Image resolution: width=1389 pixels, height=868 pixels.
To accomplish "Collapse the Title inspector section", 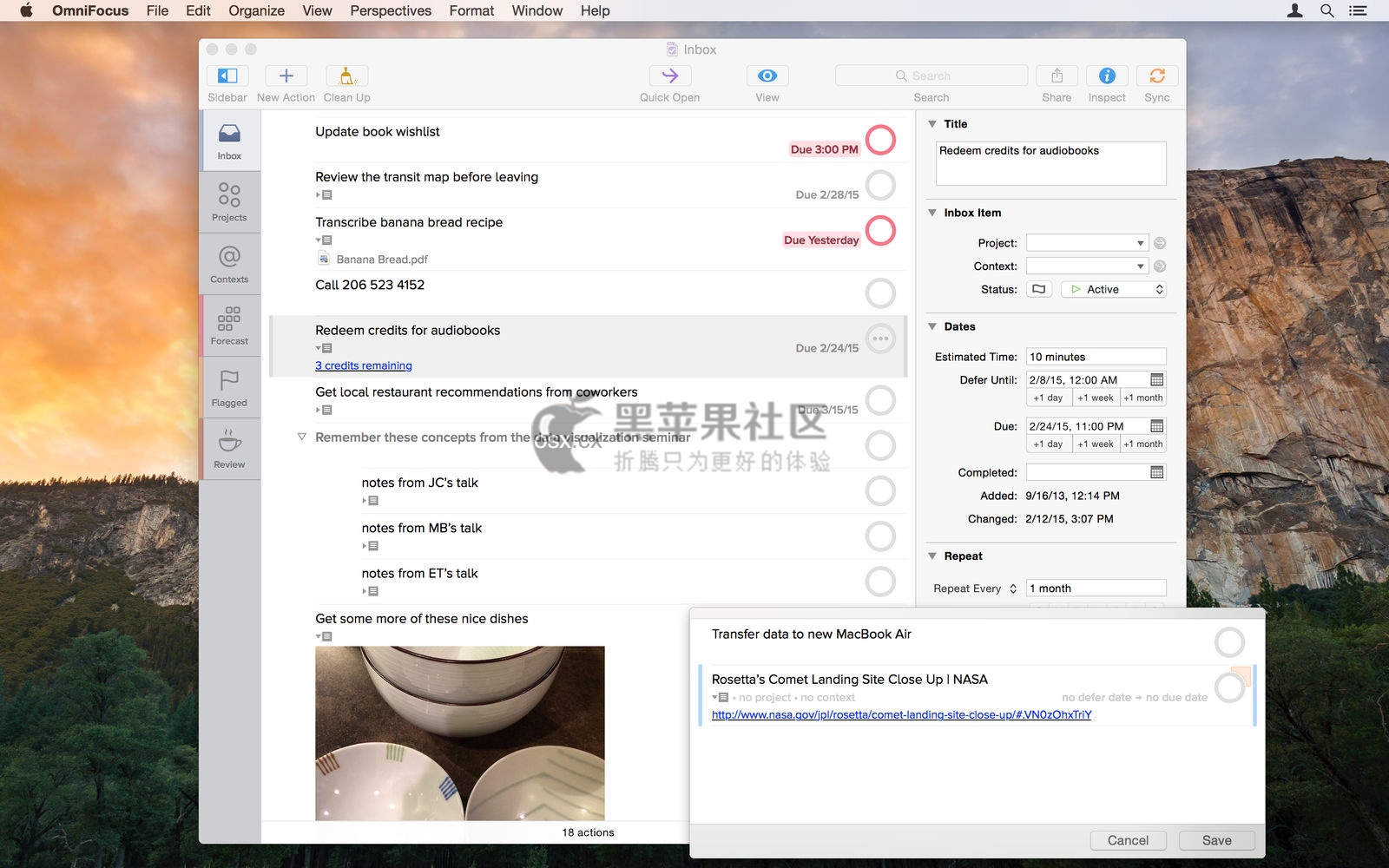I will 932,124.
